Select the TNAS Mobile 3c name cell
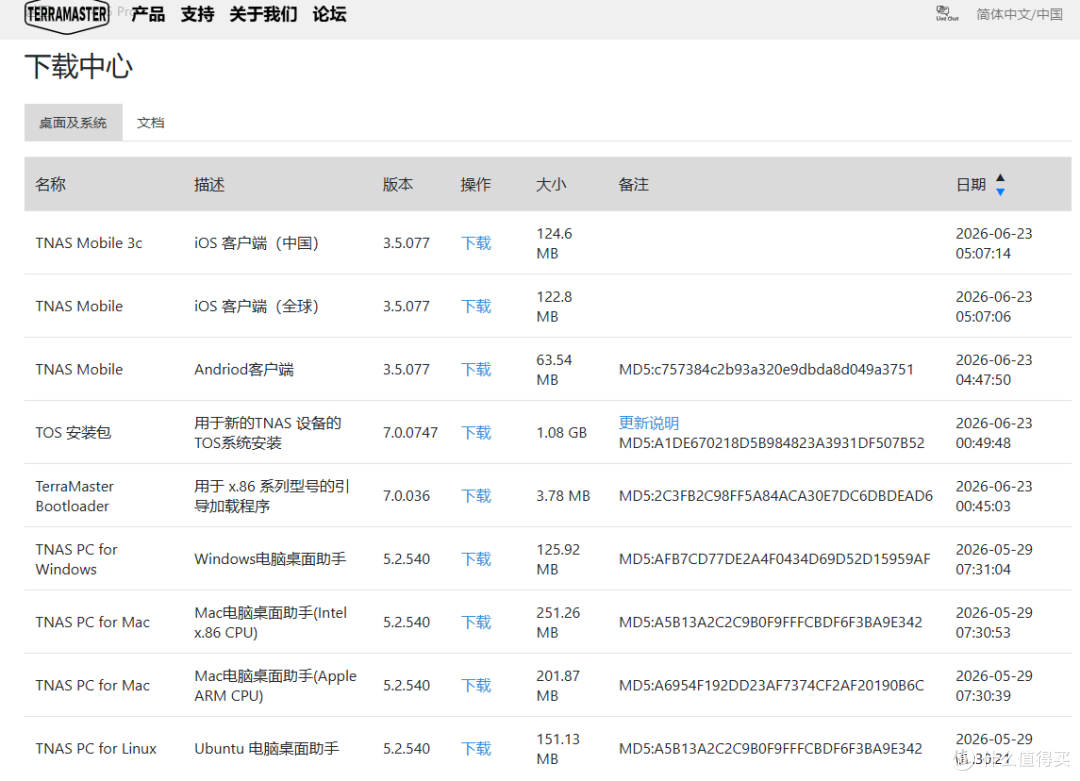The height and width of the screenshot is (781, 1080). point(89,243)
